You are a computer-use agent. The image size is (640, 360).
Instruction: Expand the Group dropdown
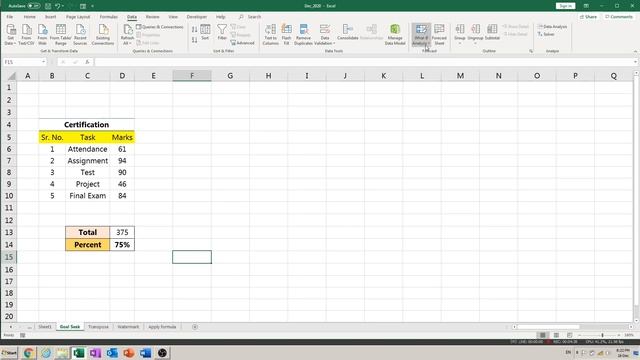[x=460, y=43]
